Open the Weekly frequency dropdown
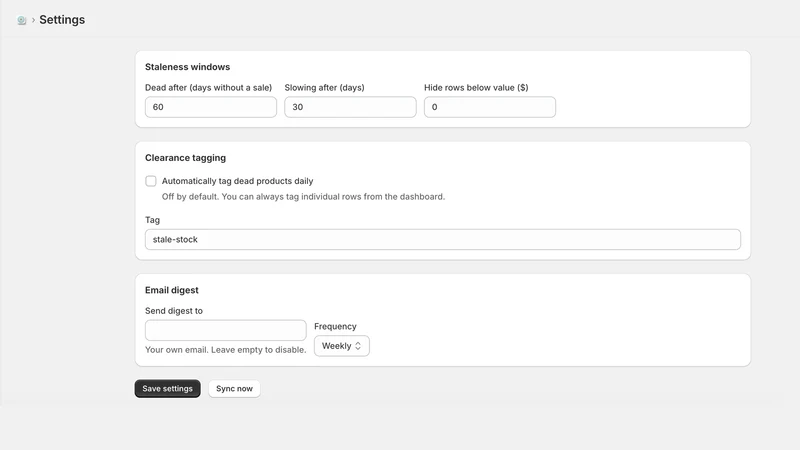The height and width of the screenshot is (450, 800). coord(341,346)
